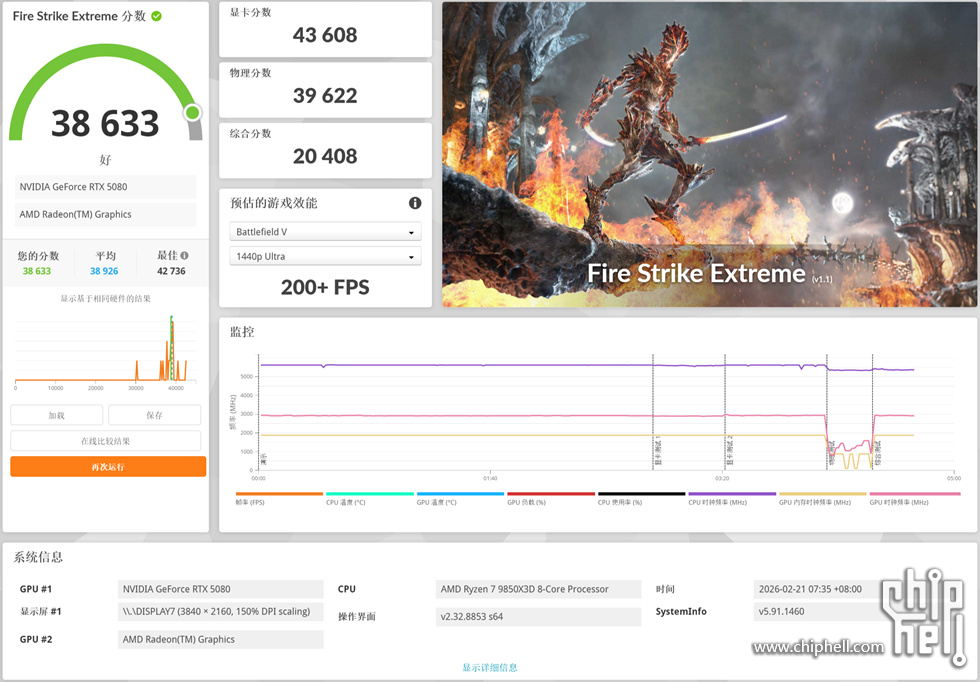Open the 显示详细信息 link
This screenshot has height=682, width=980.
click(x=489, y=667)
